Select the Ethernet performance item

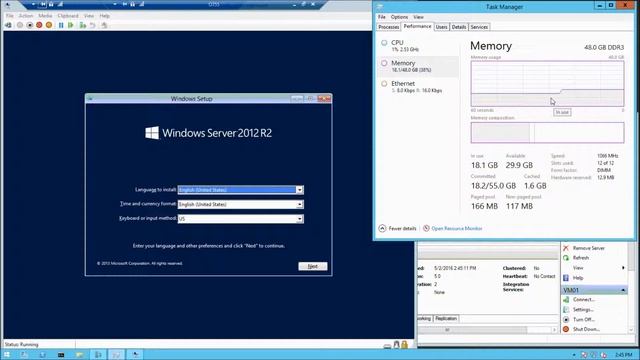(418, 87)
